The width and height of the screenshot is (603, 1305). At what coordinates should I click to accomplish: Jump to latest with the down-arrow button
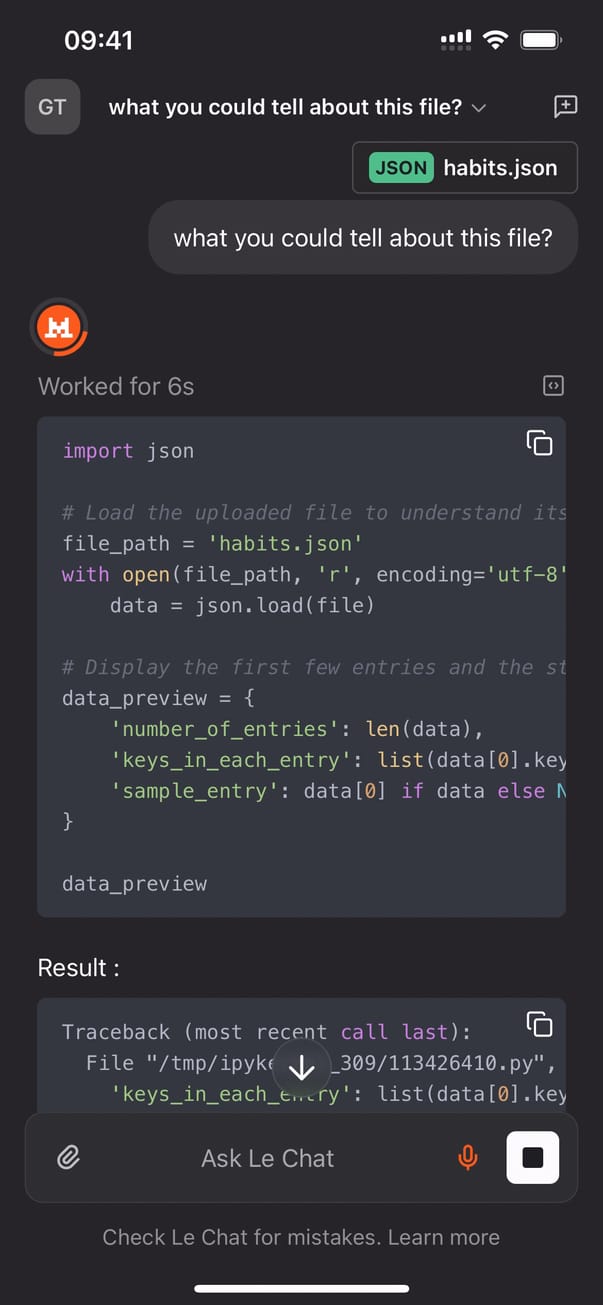[301, 1069]
